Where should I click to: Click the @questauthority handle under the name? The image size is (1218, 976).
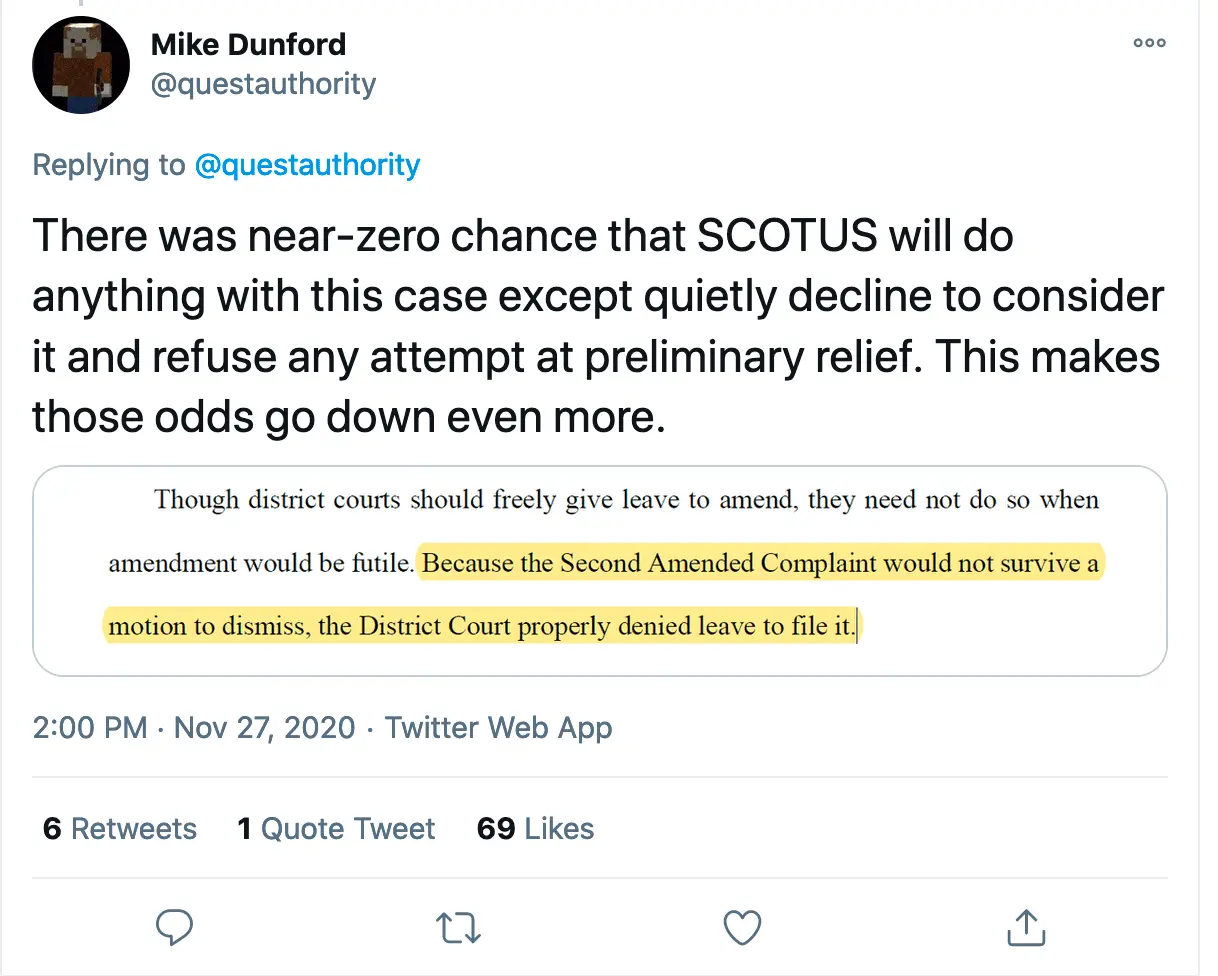[263, 84]
